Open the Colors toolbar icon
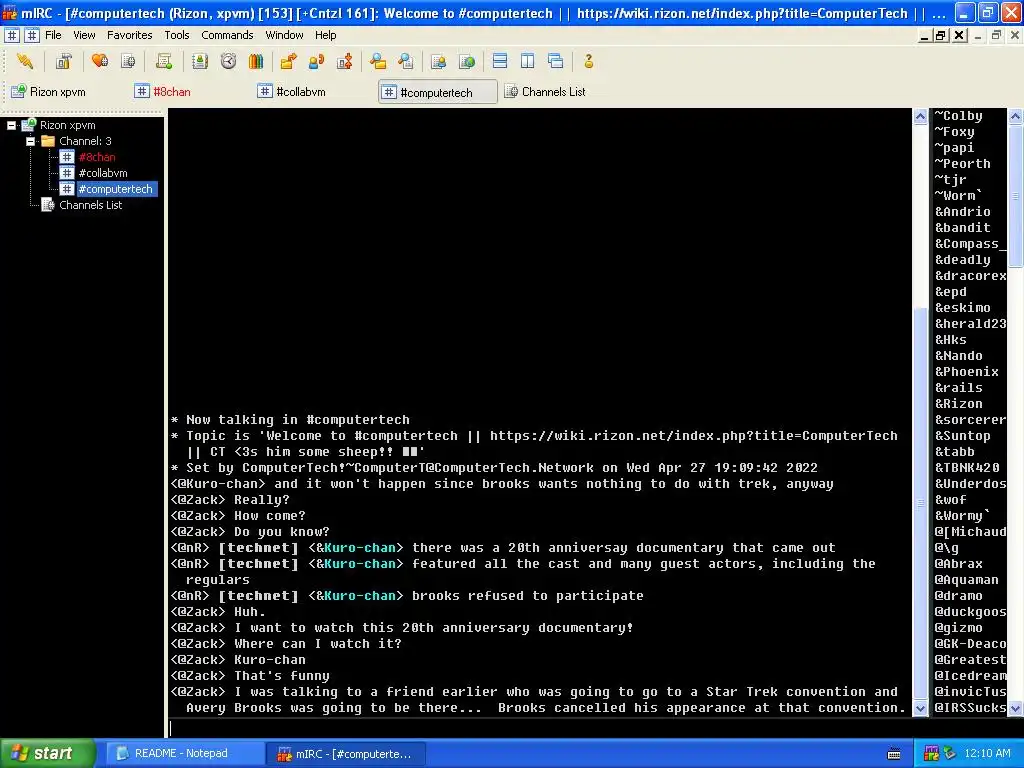 pyautogui.click(x=256, y=61)
